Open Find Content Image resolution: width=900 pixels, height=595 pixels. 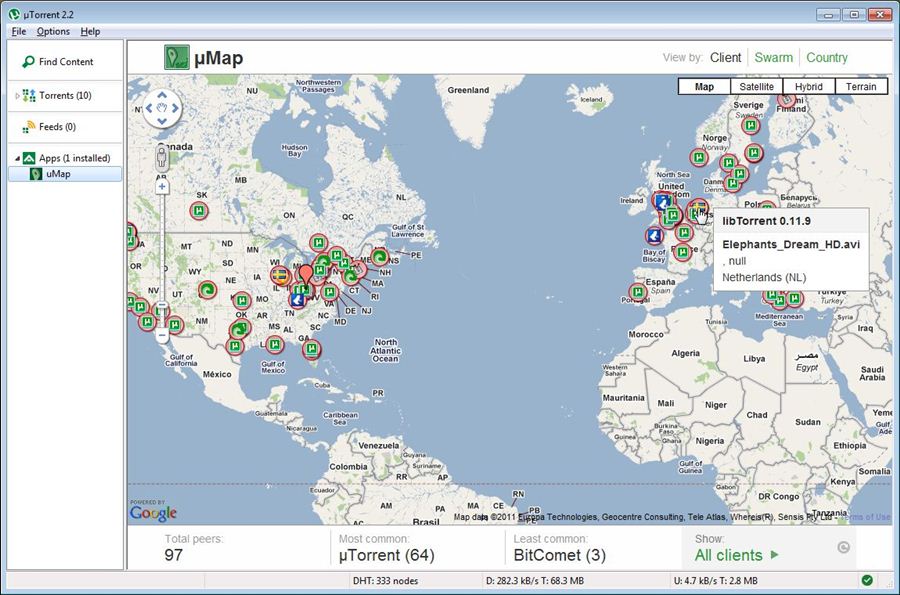click(65, 61)
